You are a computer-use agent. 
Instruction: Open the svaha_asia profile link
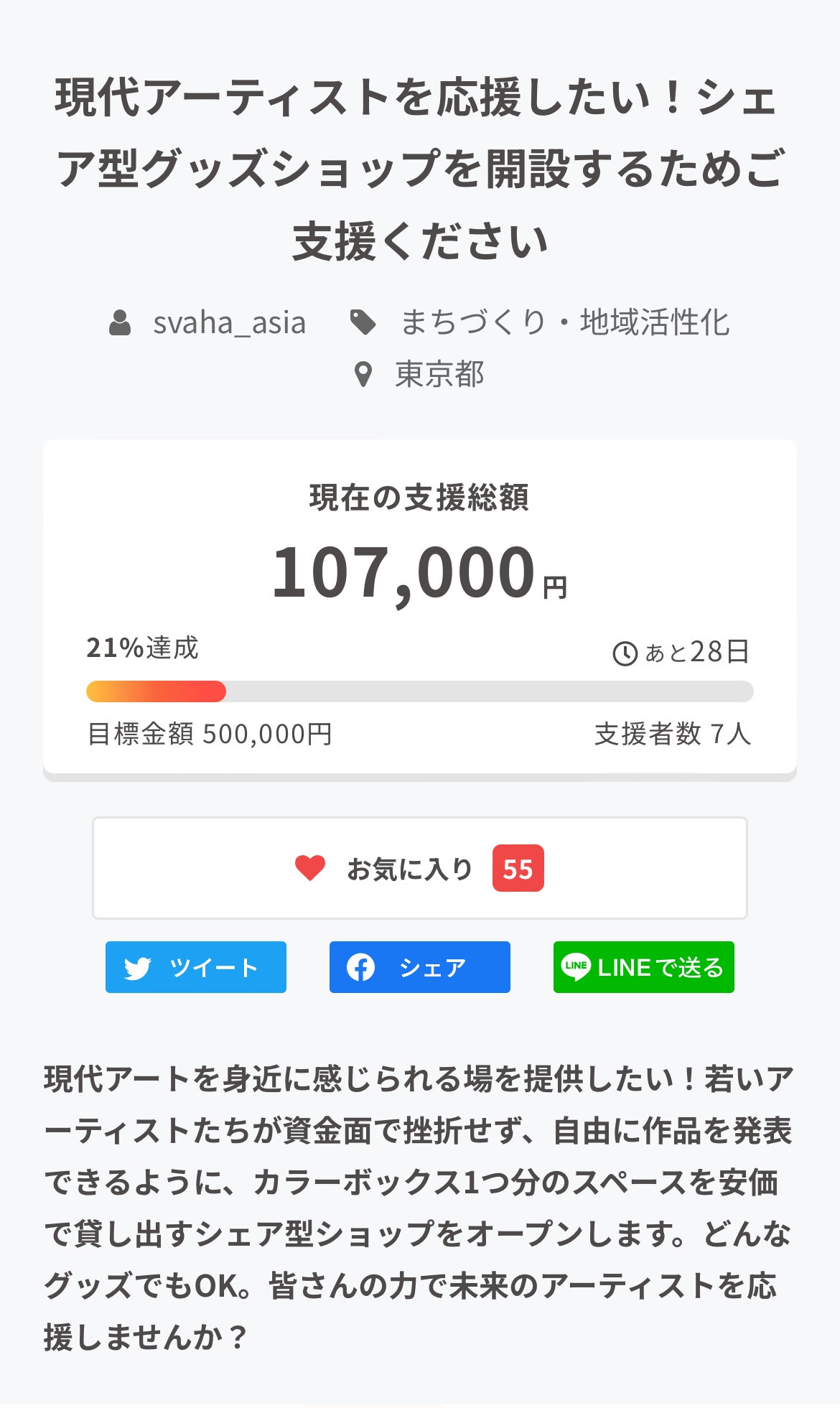pyautogui.click(x=229, y=323)
